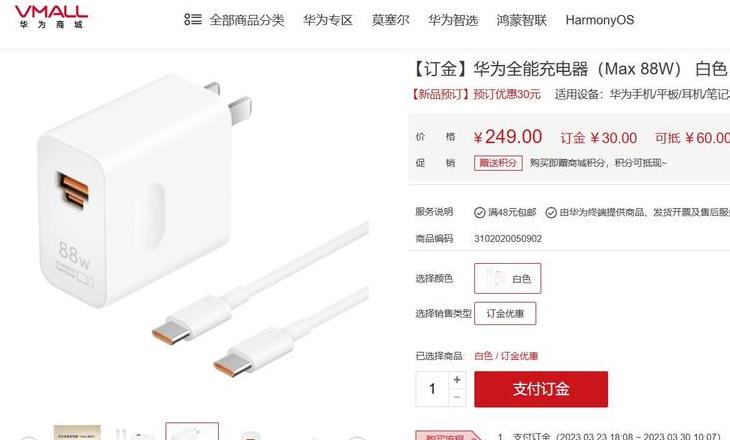The width and height of the screenshot is (730, 440).
Task: Select the 白色 color option
Action: pos(507,278)
